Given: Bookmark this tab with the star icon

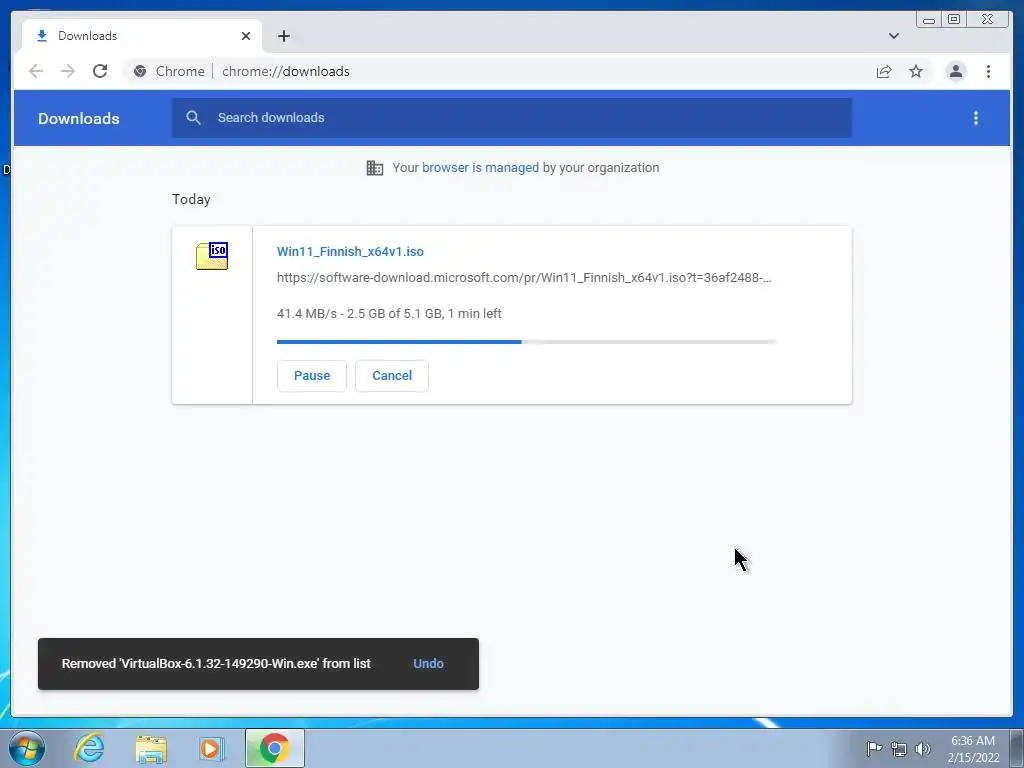Looking at the screenshot, I should (916, 71).
